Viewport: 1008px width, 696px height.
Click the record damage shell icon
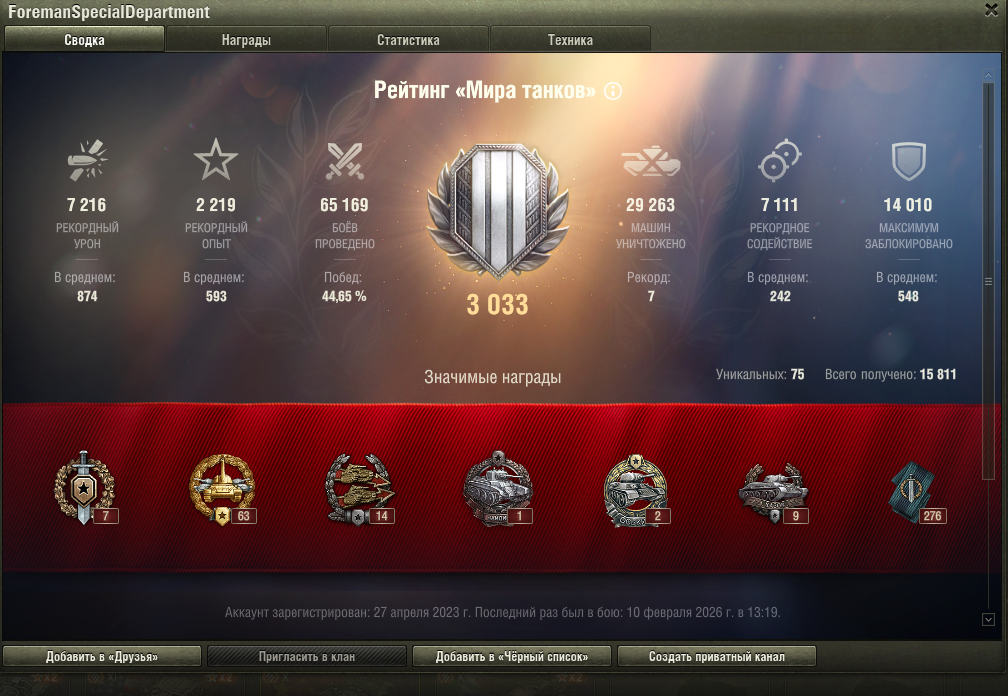[x=87, y=159]
